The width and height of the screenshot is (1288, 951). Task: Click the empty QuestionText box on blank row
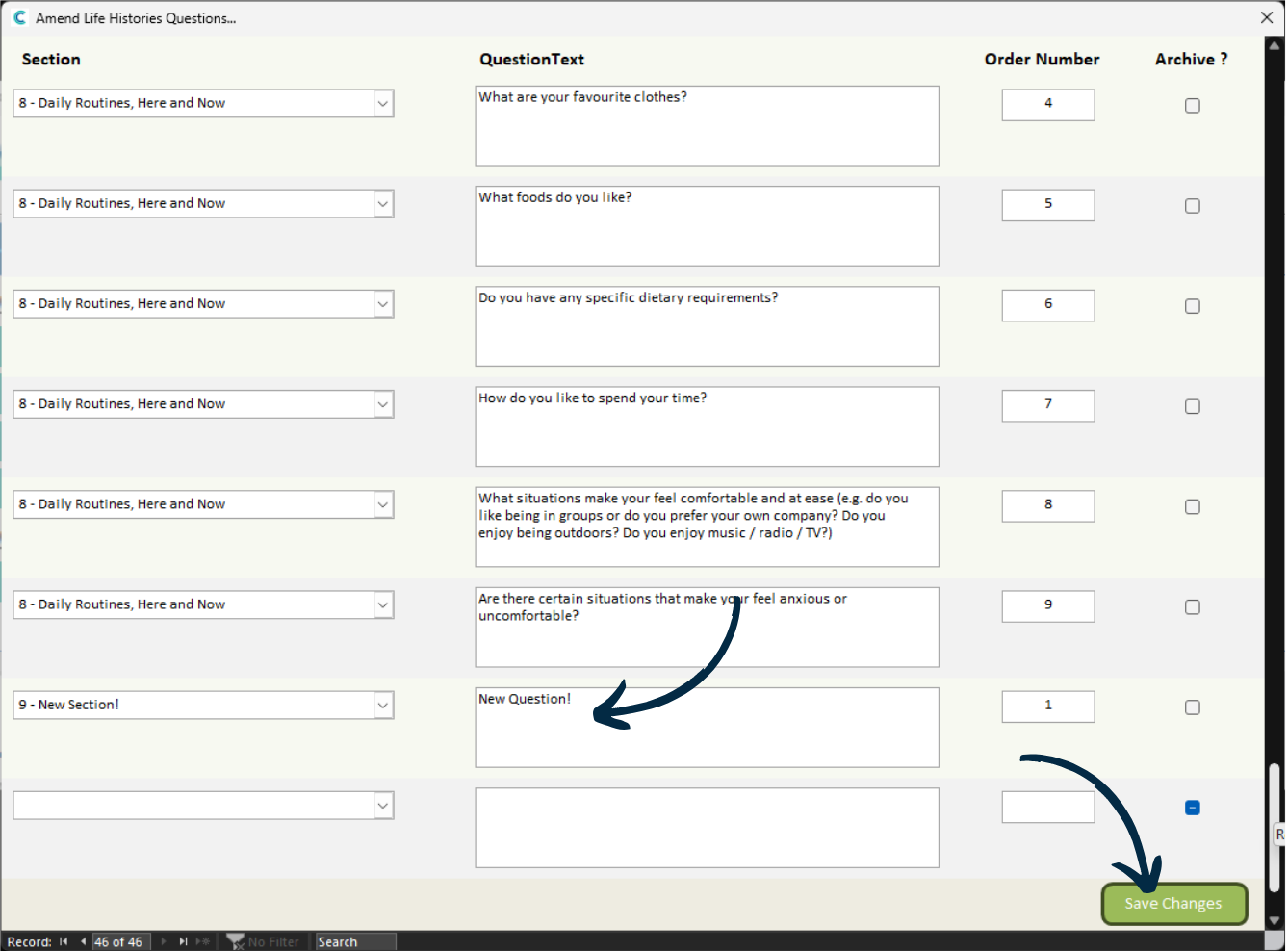(707, 828)
